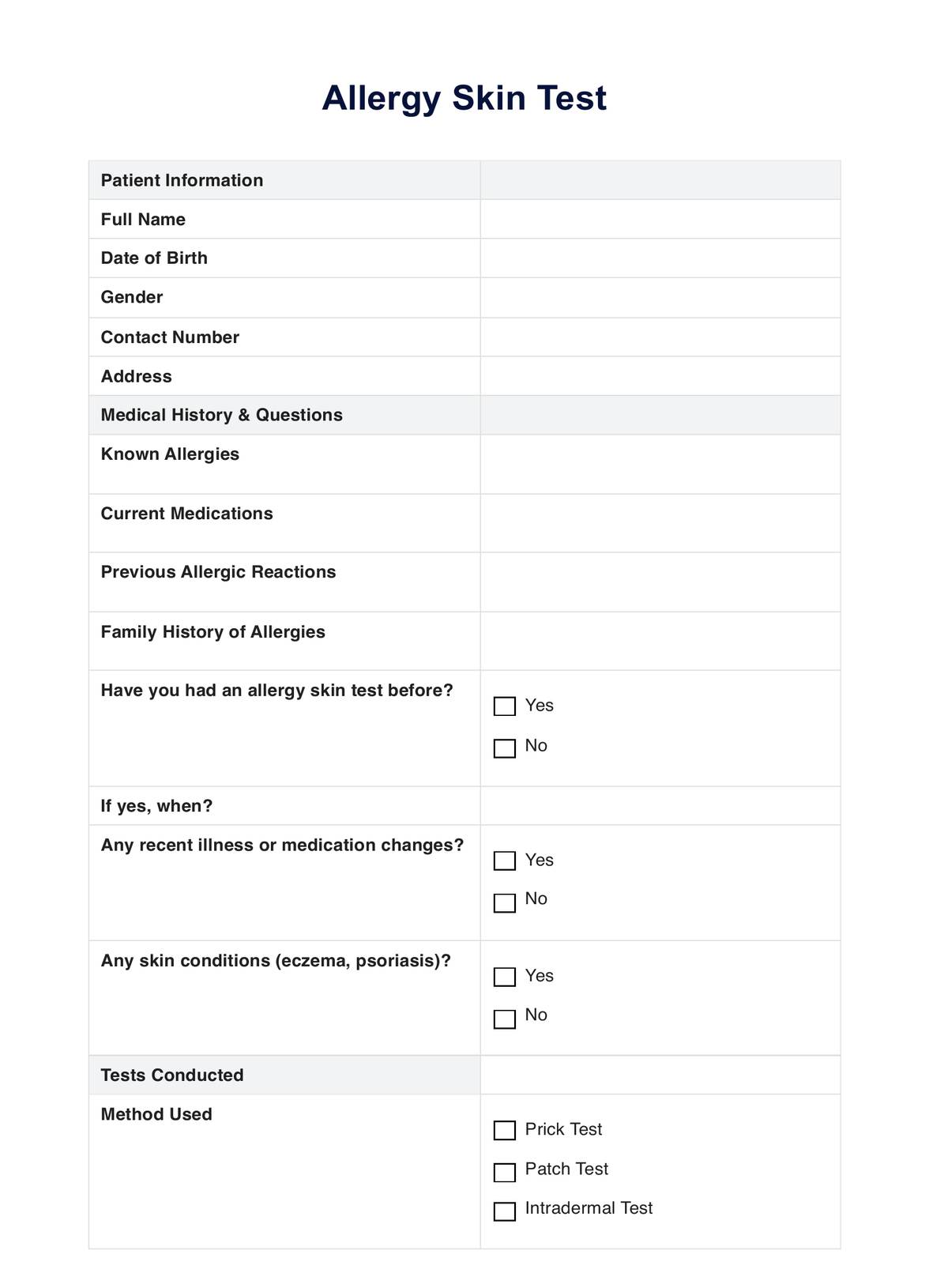
Task: Mark the Prick Test checkbox
Action: pos(504,1130)
